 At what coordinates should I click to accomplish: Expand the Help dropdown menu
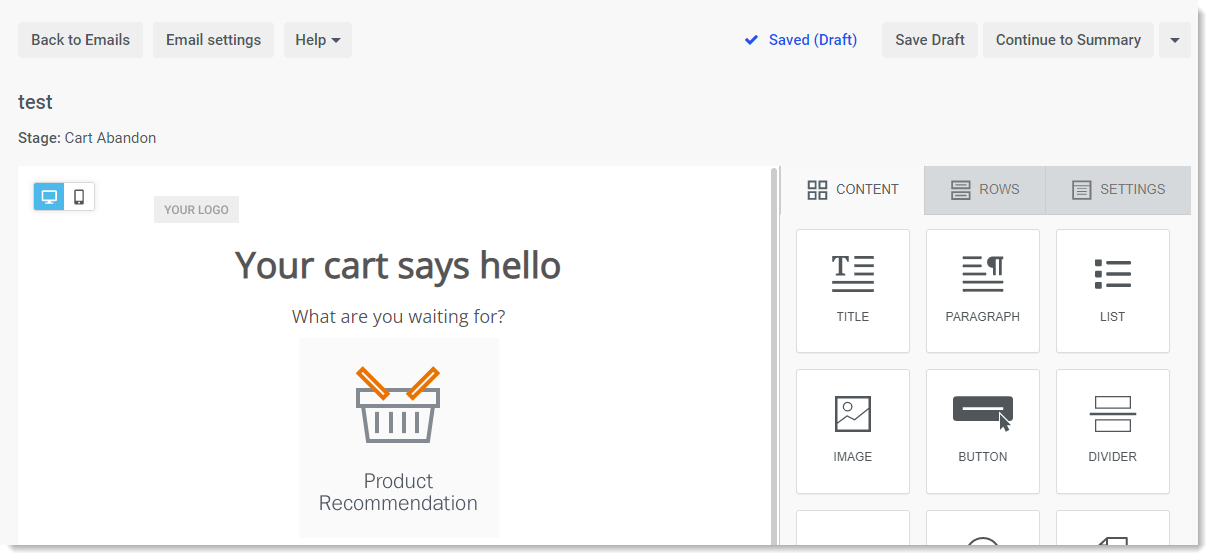tap(318, 40)
